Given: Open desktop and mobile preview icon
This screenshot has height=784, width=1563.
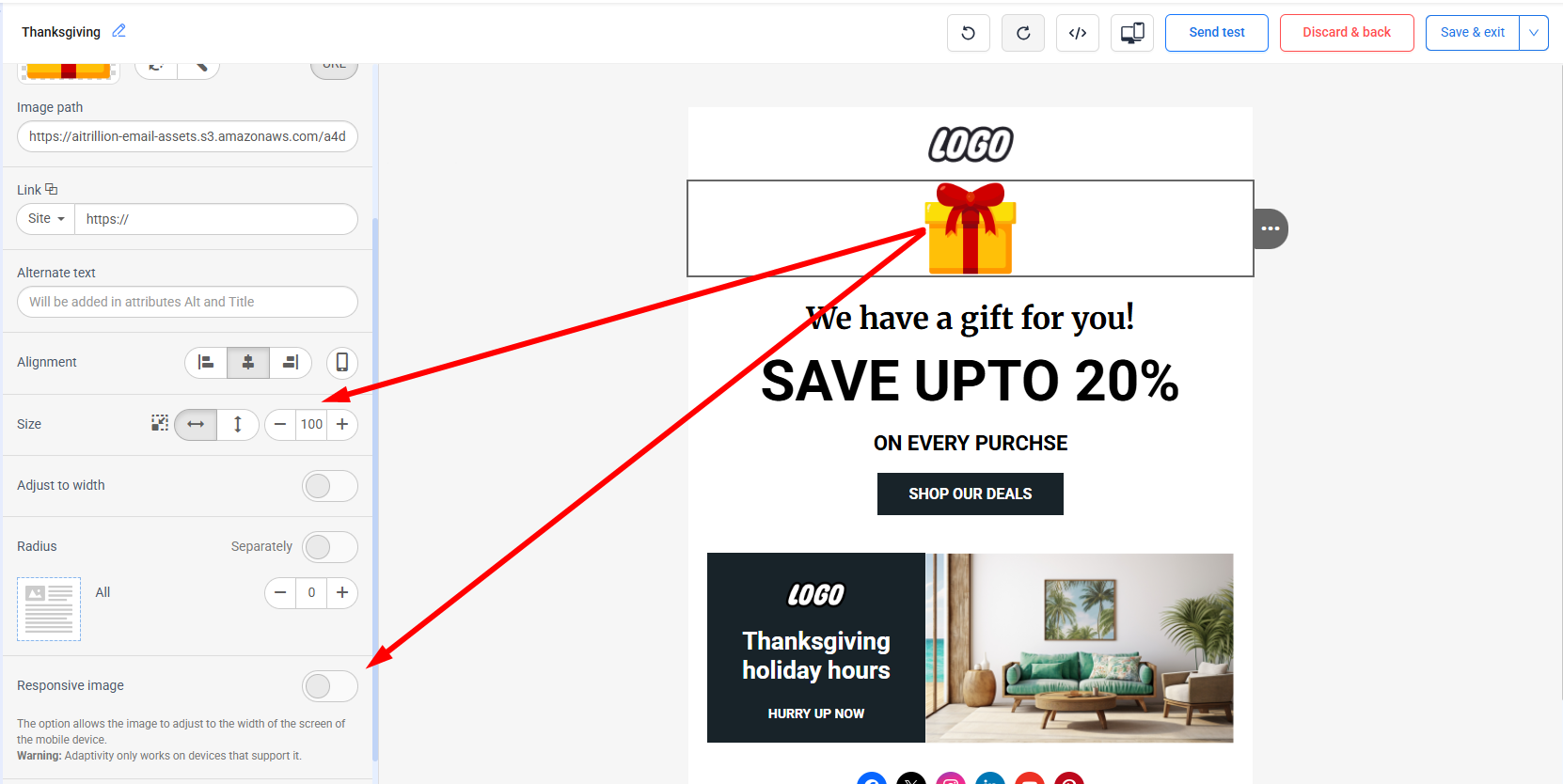Looking at the screenshot, I should (x=1132, y=33).
